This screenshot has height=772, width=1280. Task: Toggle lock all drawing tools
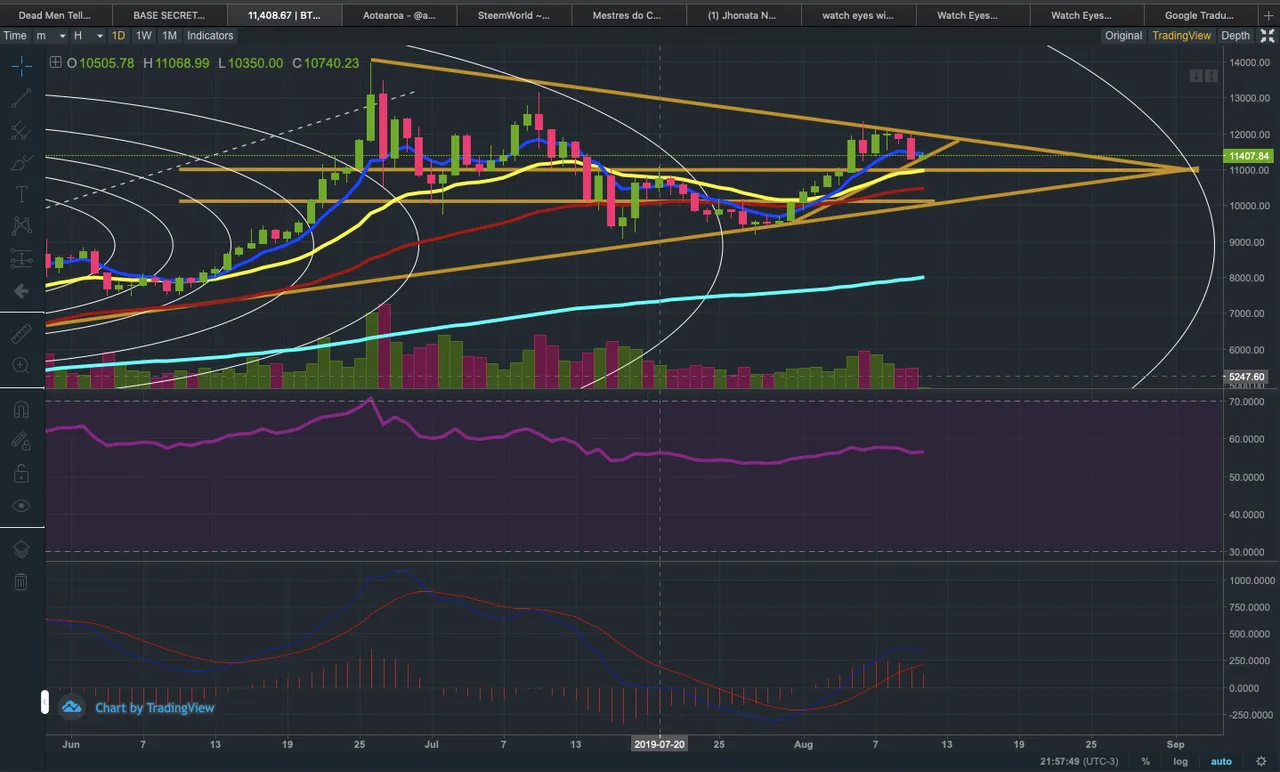pos(21,473)
